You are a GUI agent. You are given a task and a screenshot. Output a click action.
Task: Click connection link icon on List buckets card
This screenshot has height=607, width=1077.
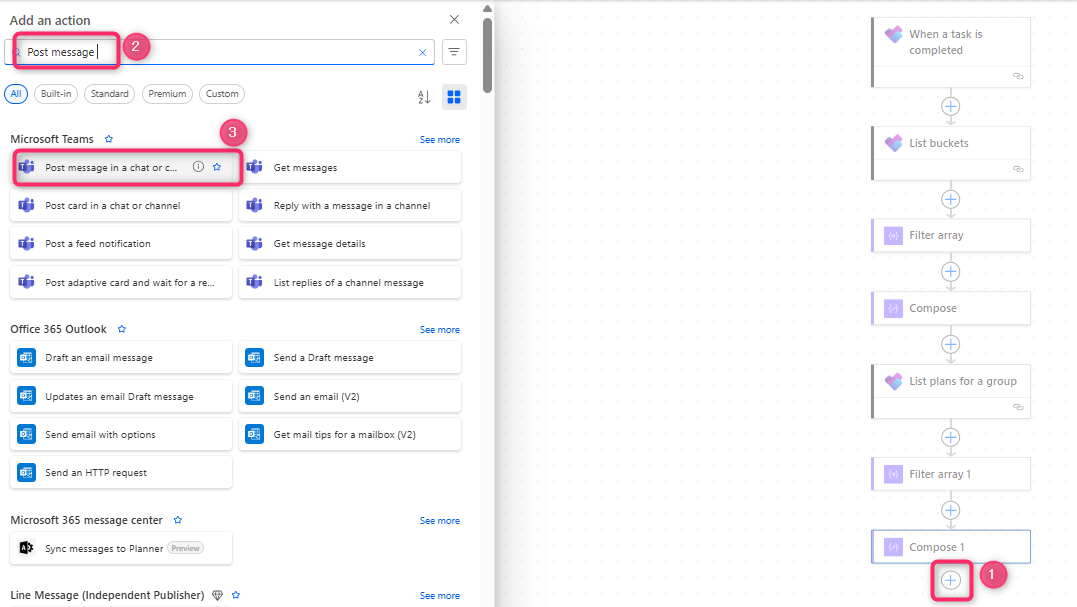pos(1018,169)
